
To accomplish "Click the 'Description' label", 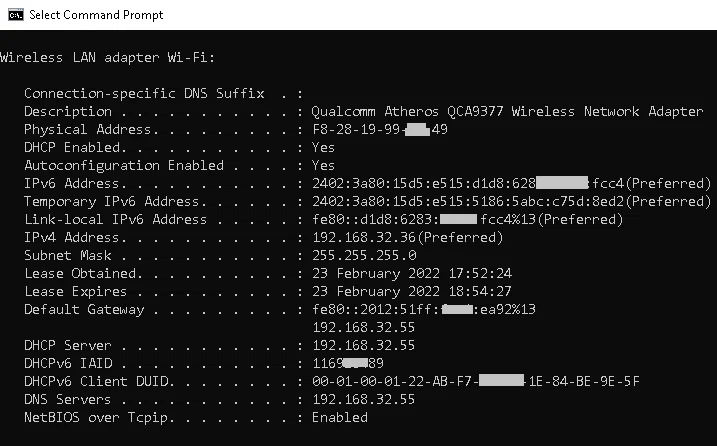I will [x=68, y=111].
